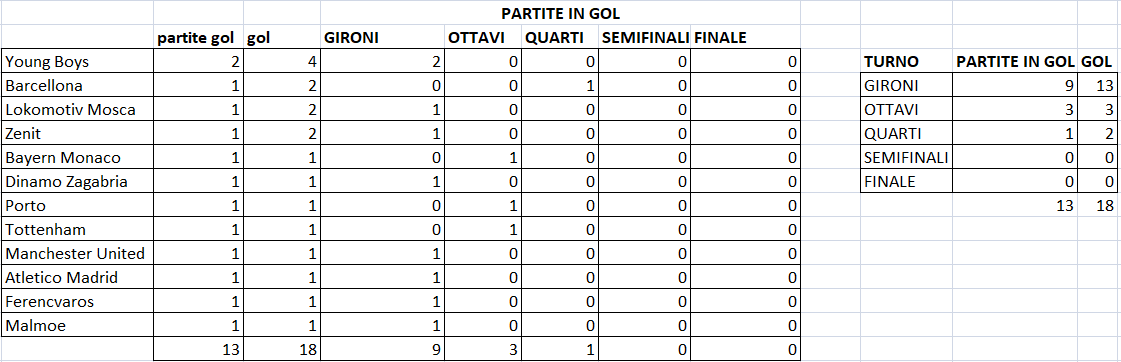Click the GIRONI column header
This screenshot has height=362, width=1121.
point(382,38)
